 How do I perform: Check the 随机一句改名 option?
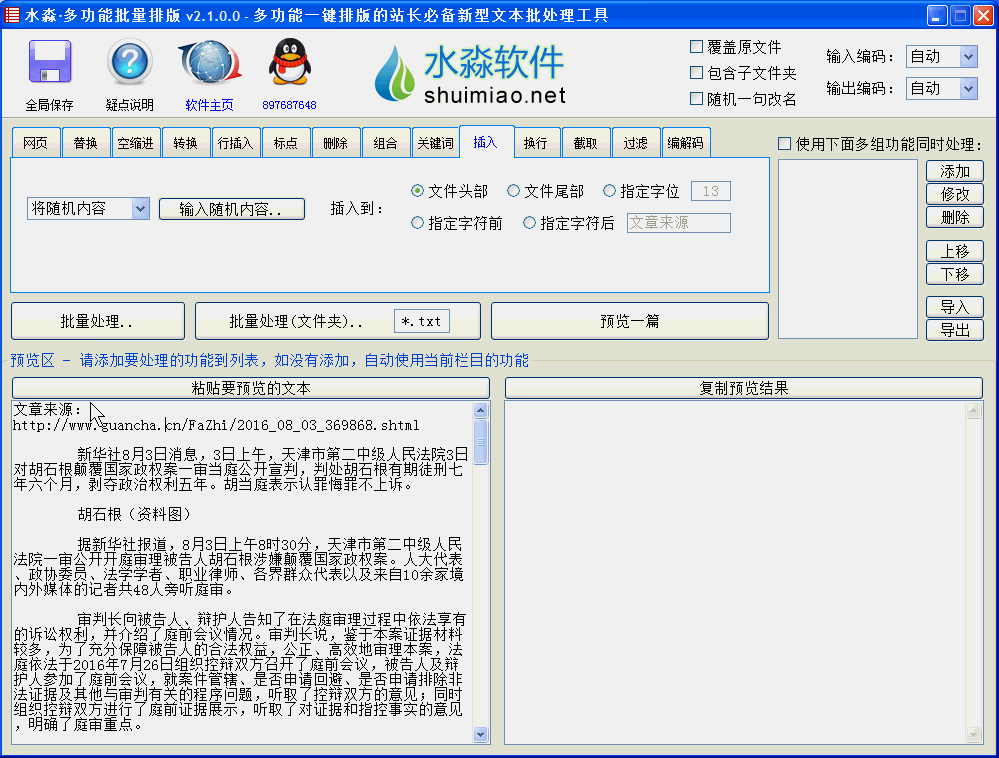pyautogui.click(x=697, y=99)
